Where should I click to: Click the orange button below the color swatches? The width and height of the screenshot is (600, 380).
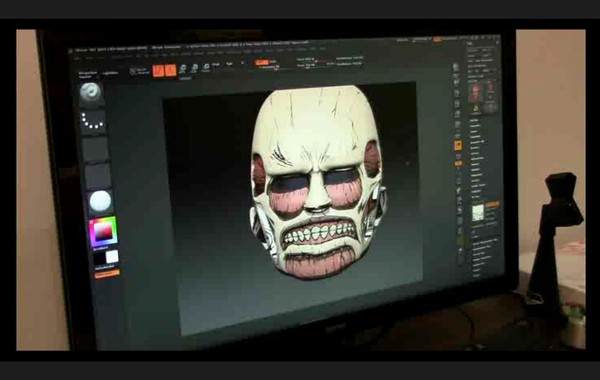point(107,273)
